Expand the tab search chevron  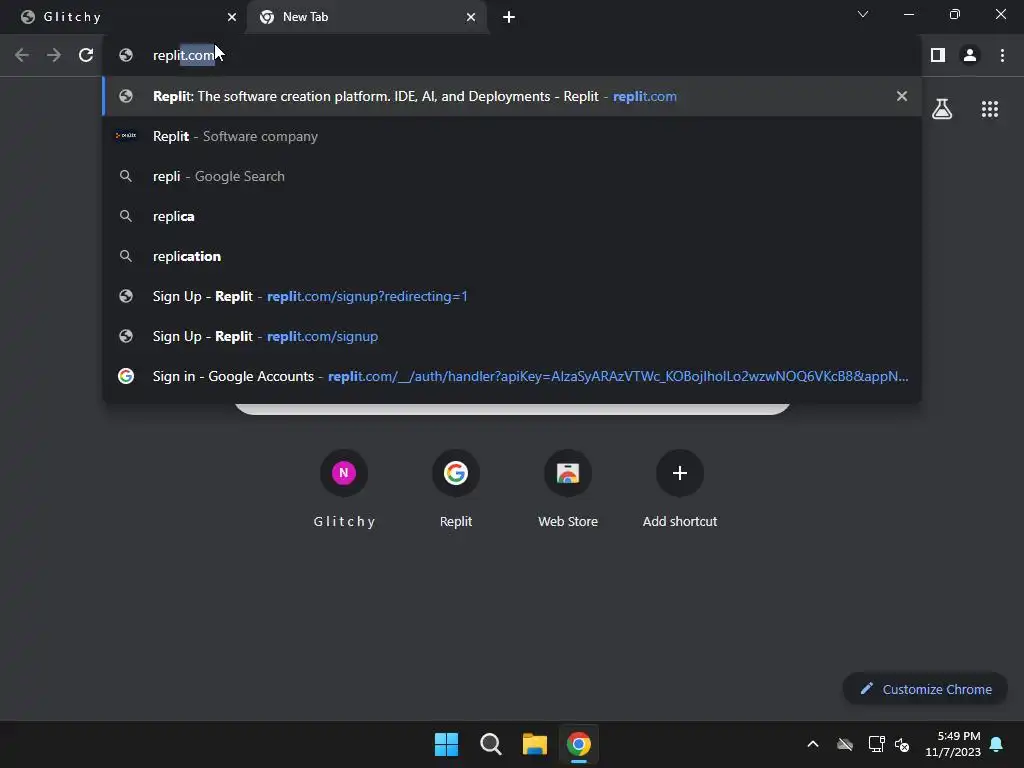pyautogui.click(x=863, y=14)
